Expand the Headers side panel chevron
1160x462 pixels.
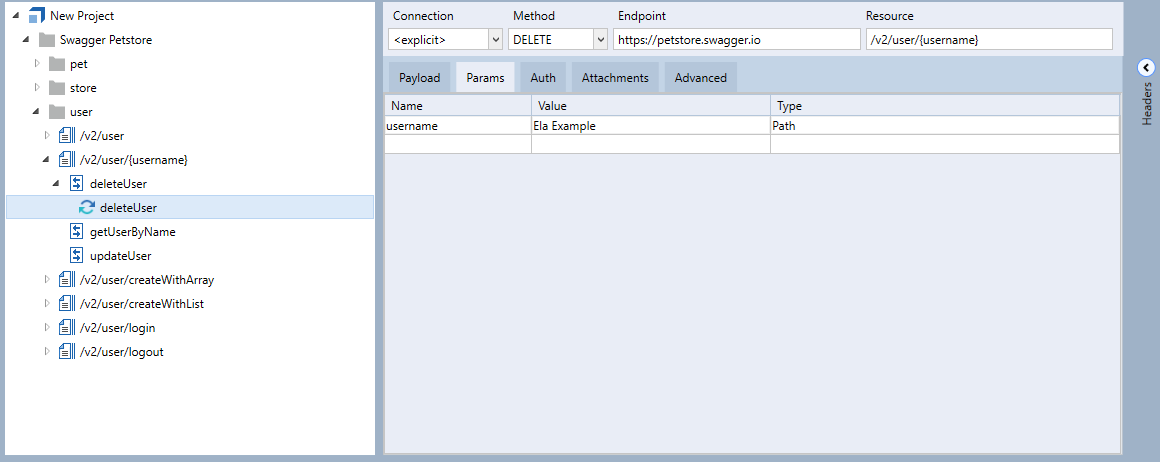pyautogui.click(x=1145, y=68)
